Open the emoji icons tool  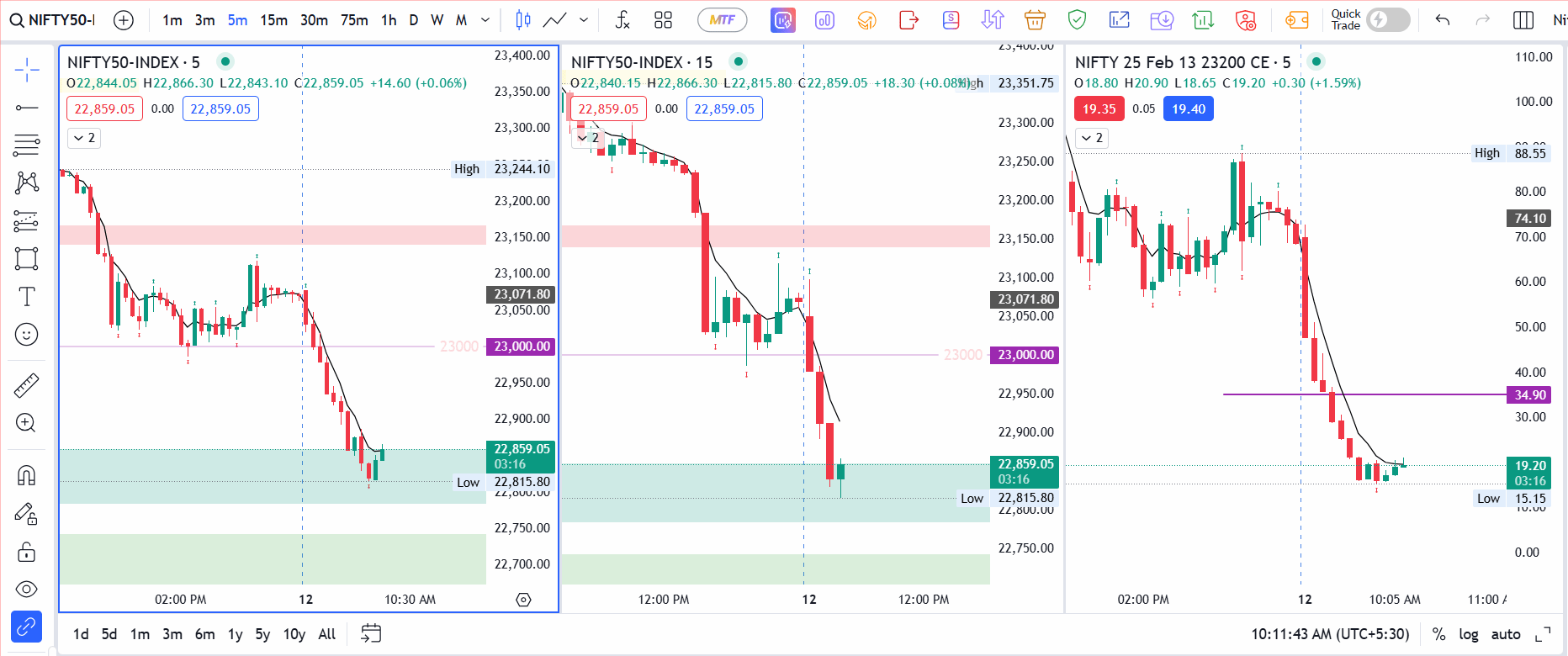coord(26,335)
